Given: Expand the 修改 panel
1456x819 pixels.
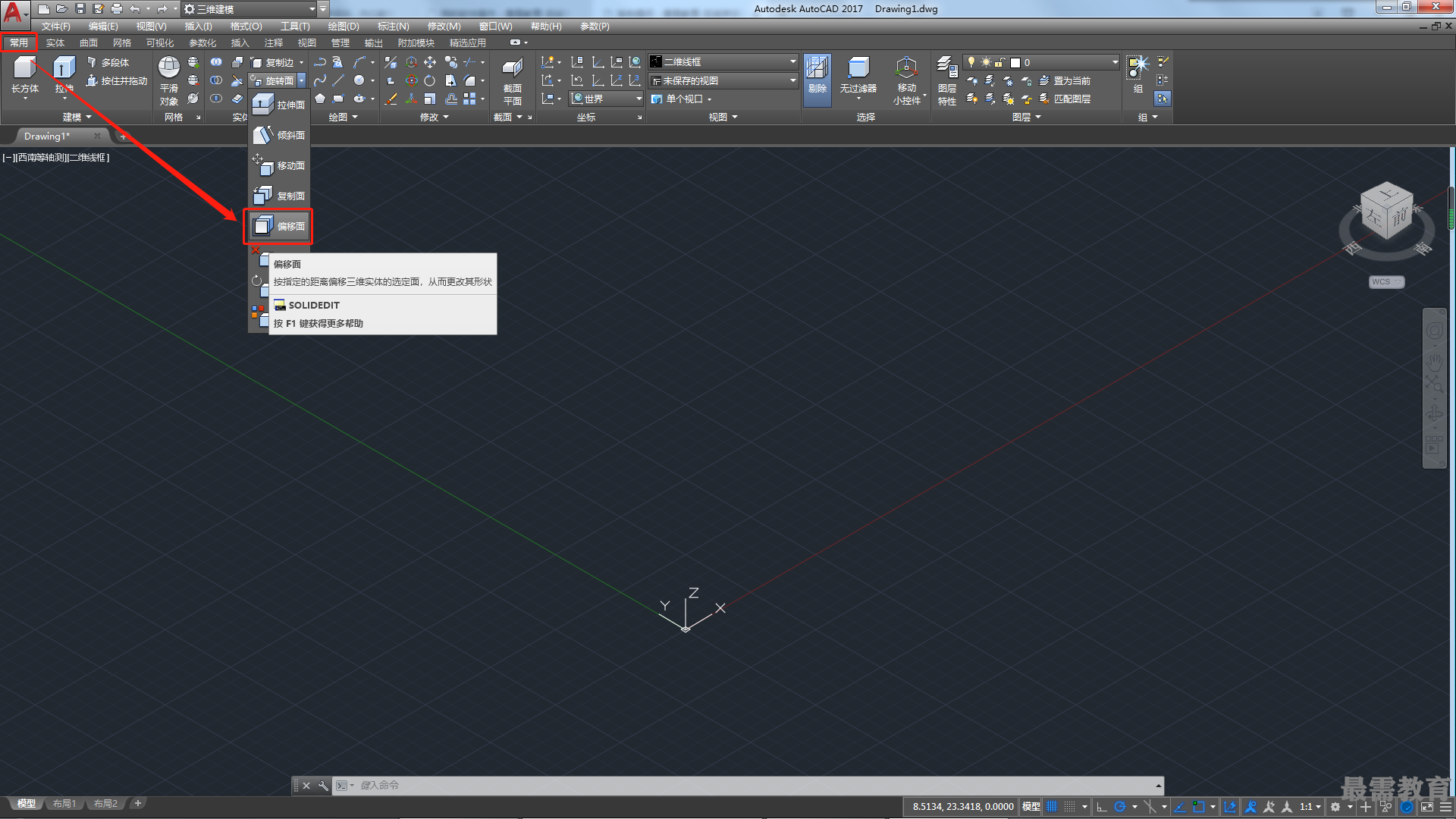Looking at the screenshot, I should tap(435, 117).
